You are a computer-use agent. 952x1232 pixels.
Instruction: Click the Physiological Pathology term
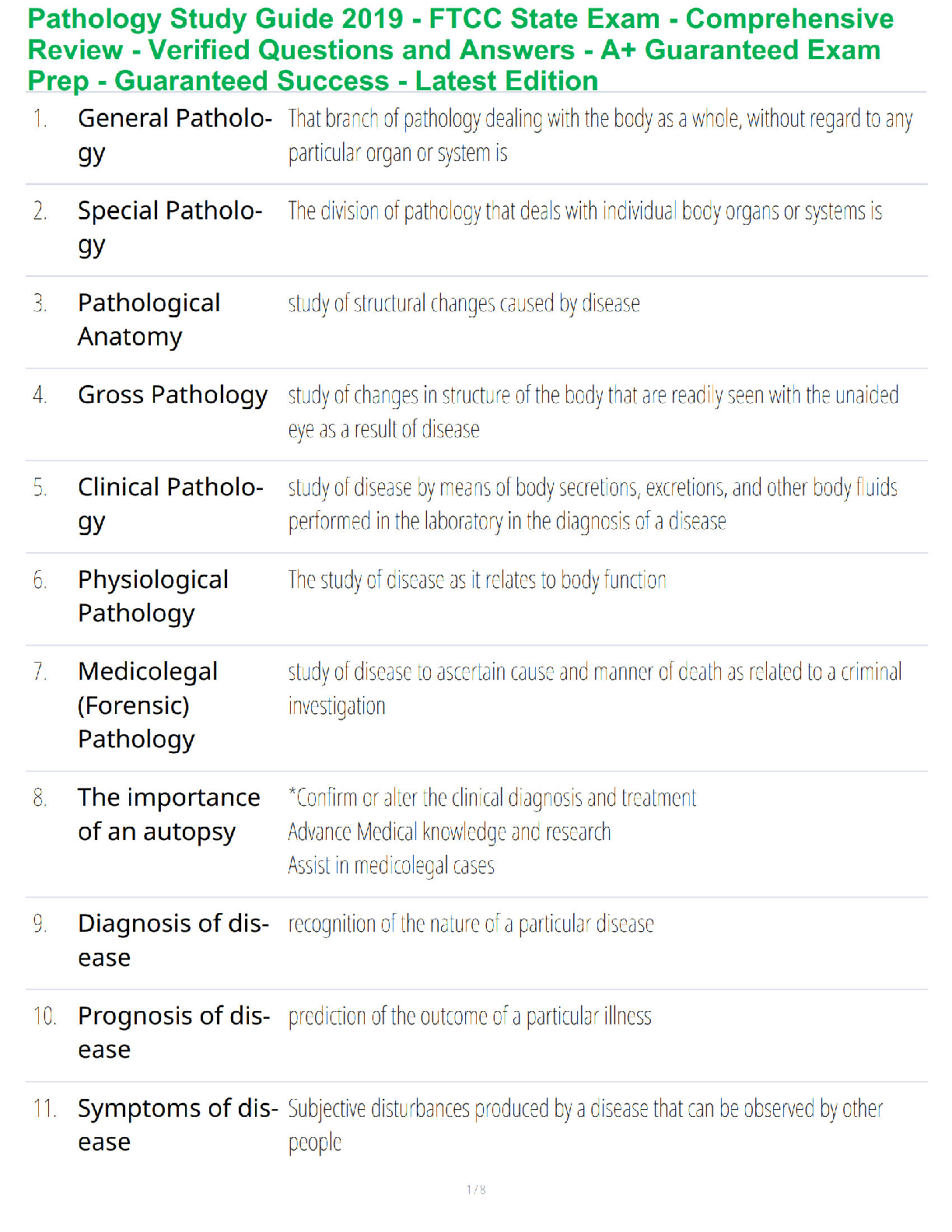(x=153, y=597)
